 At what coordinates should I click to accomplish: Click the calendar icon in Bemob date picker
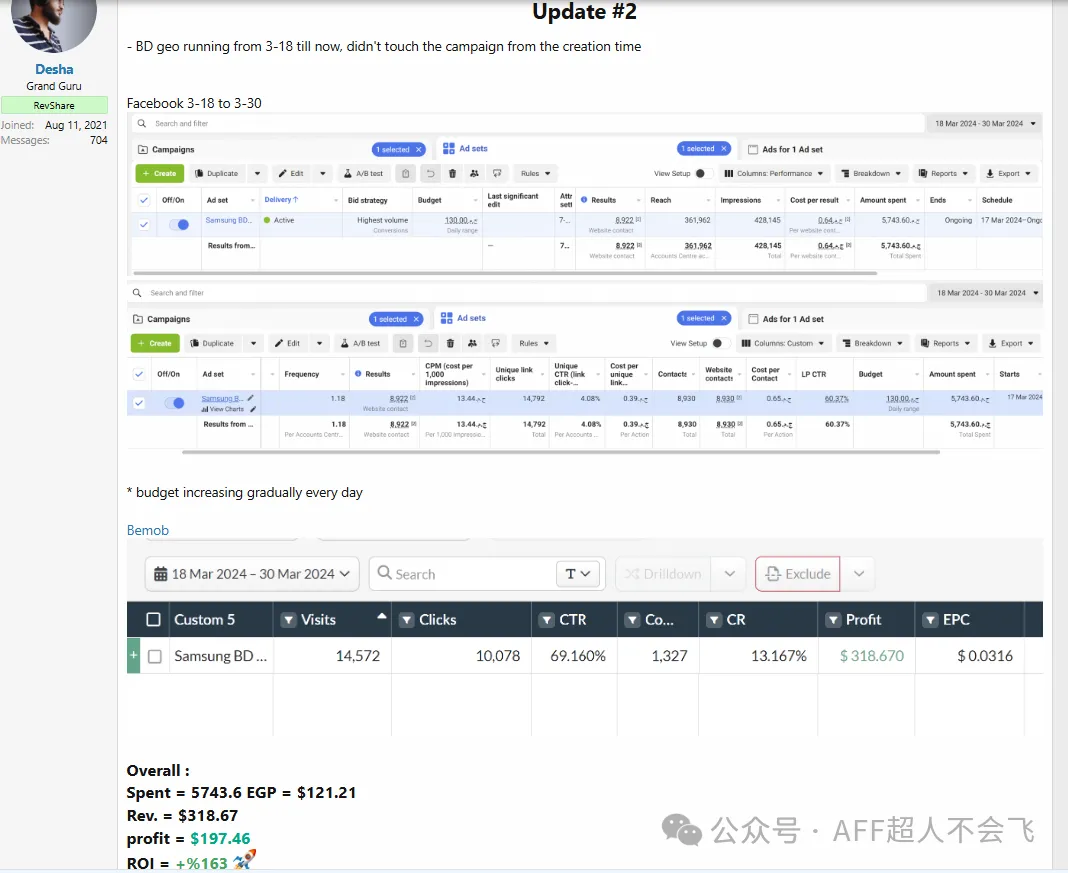click(x=160, y=574)
